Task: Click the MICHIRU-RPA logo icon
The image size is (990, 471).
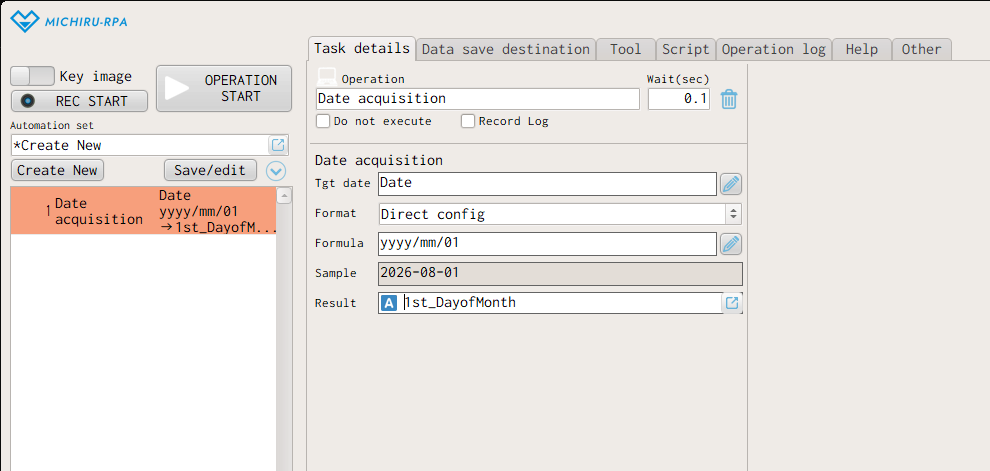Action: coord(25,21)
